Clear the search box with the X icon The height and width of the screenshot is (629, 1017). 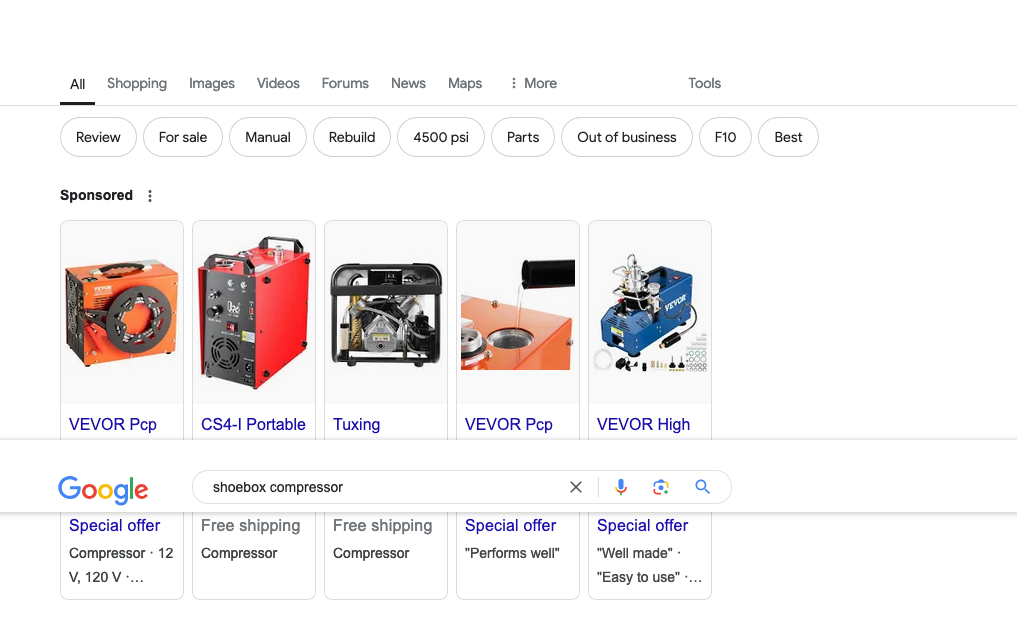pos(575,487)
